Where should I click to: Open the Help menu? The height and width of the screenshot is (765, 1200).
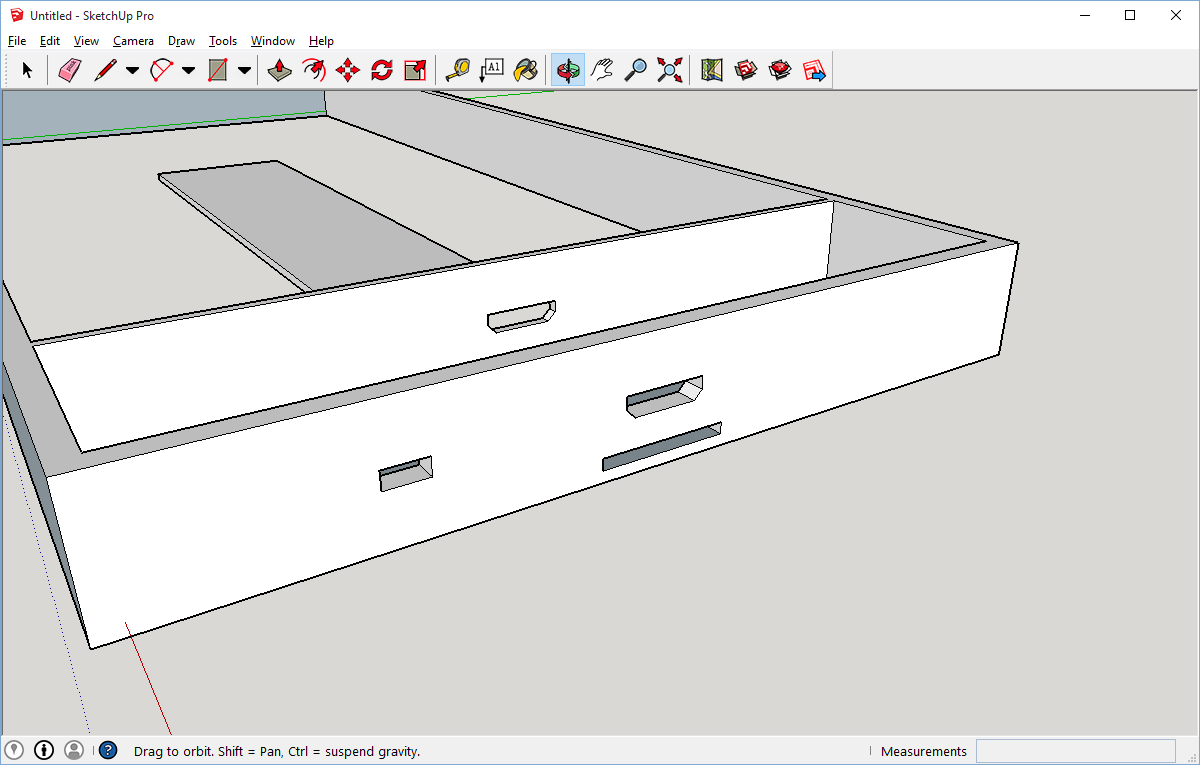pos(321,41)
